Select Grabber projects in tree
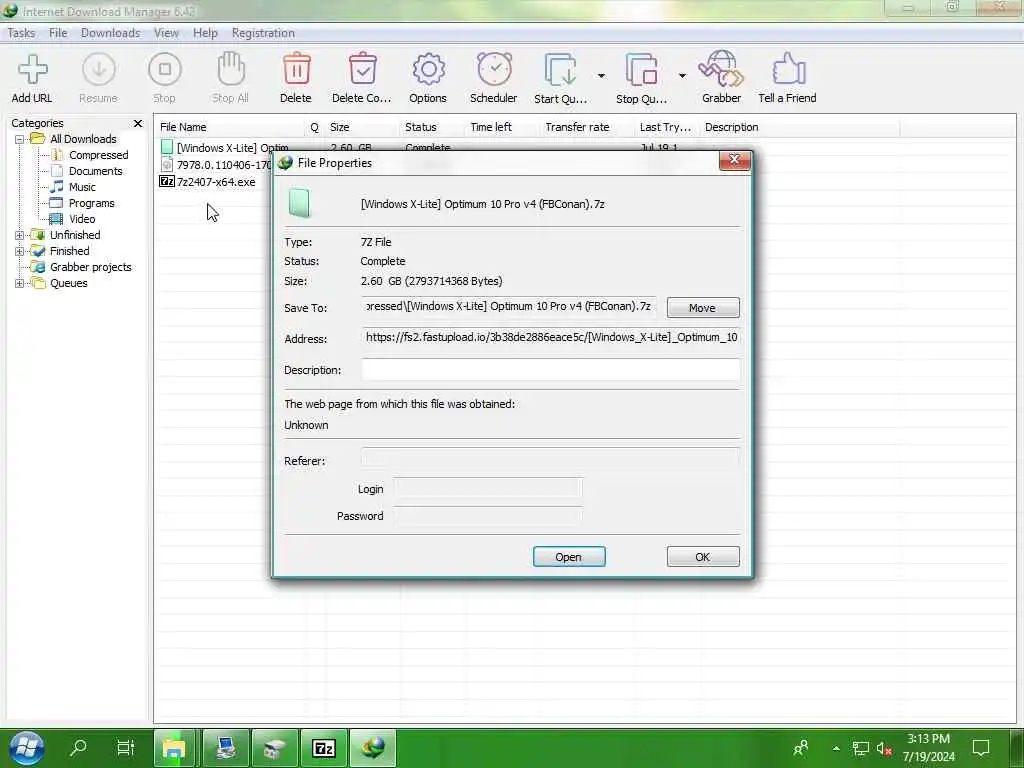The width and height of the screenshot is (1024, 768). pyautogui.click(x=91, y=267)
